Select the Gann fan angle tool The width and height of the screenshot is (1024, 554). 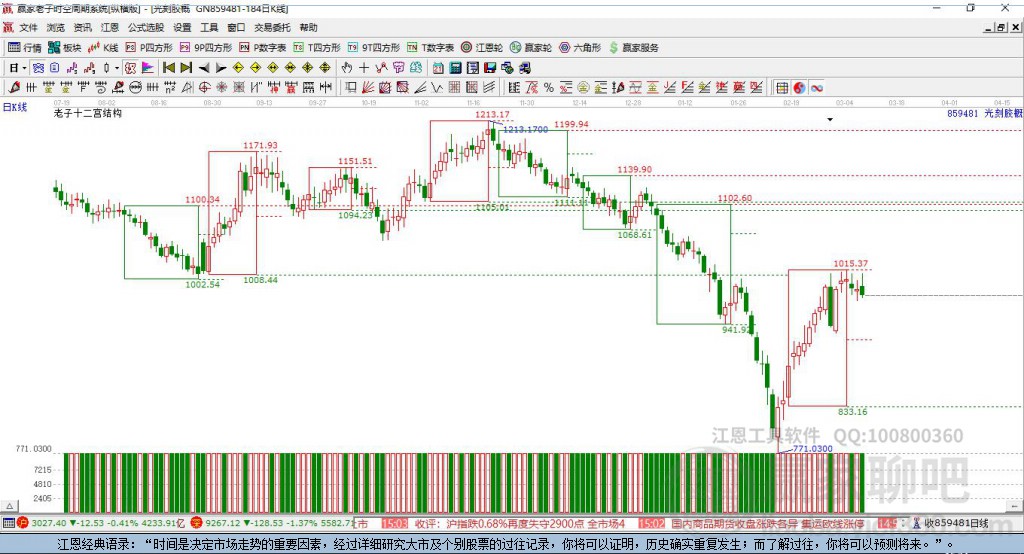pyautogui.click(x=368, y=88)
